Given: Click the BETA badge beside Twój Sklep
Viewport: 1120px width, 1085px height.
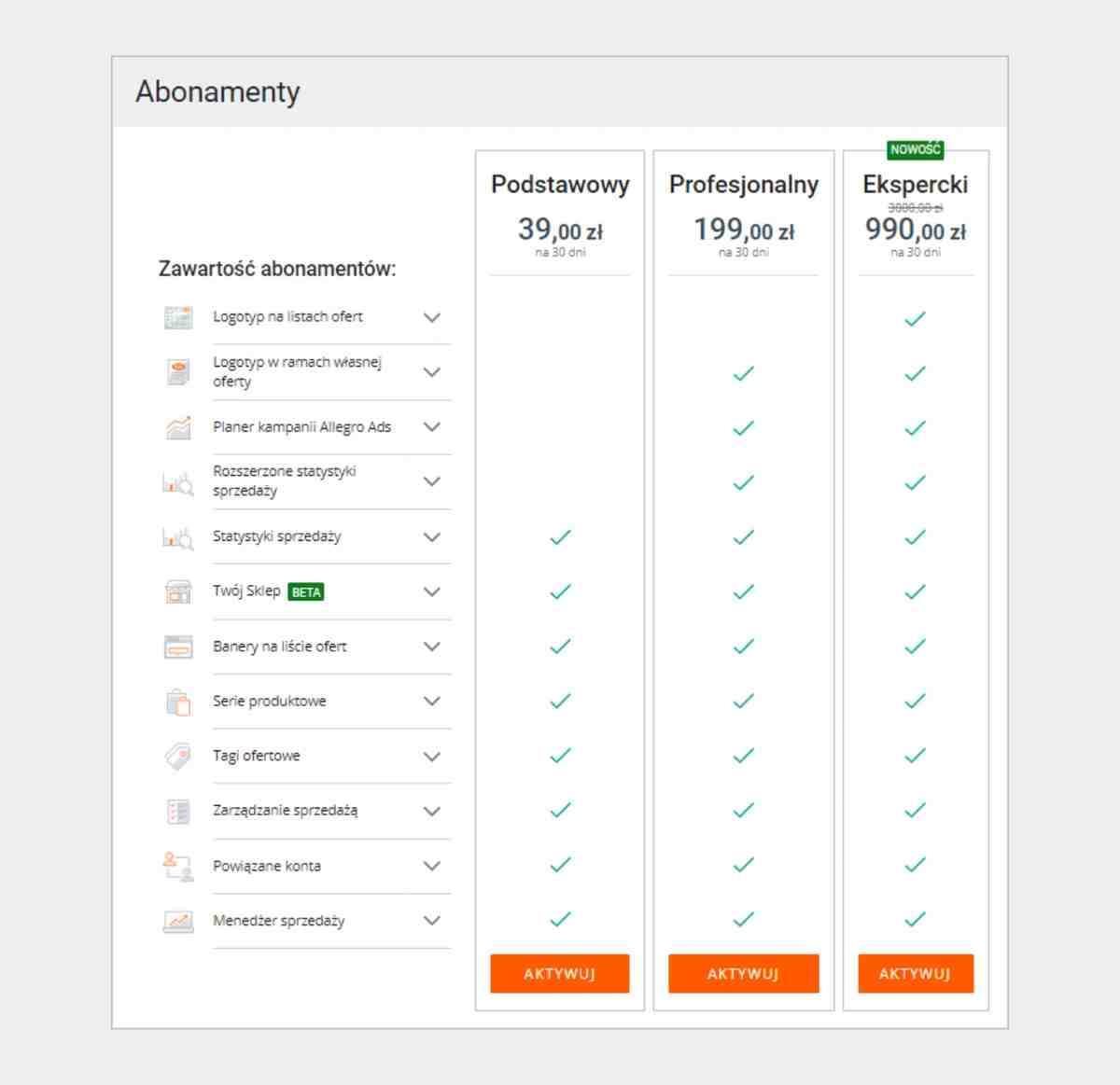Looking at the screenshot, I should 306,592.
